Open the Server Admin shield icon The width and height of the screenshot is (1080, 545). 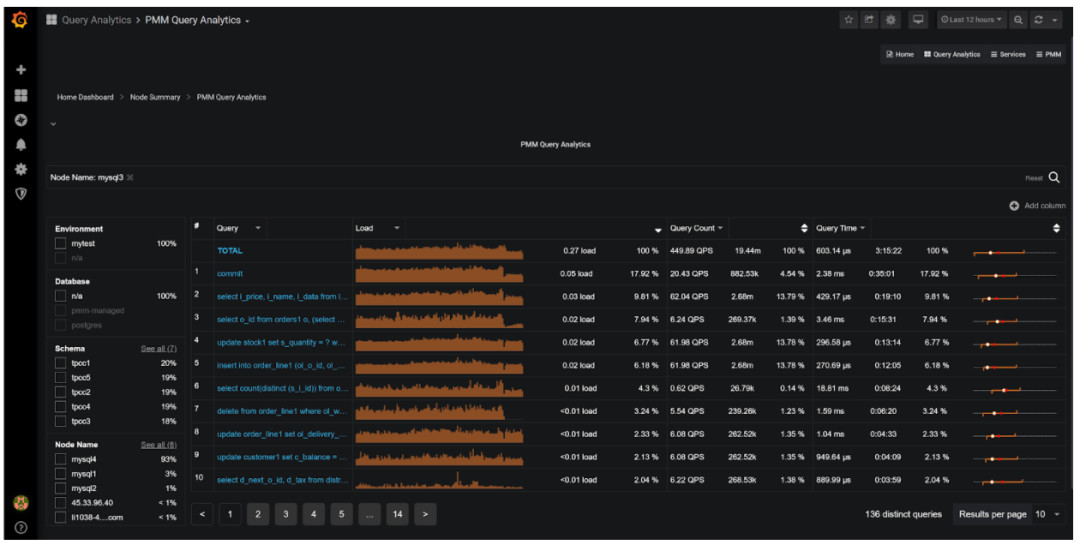tap(21, 194)
